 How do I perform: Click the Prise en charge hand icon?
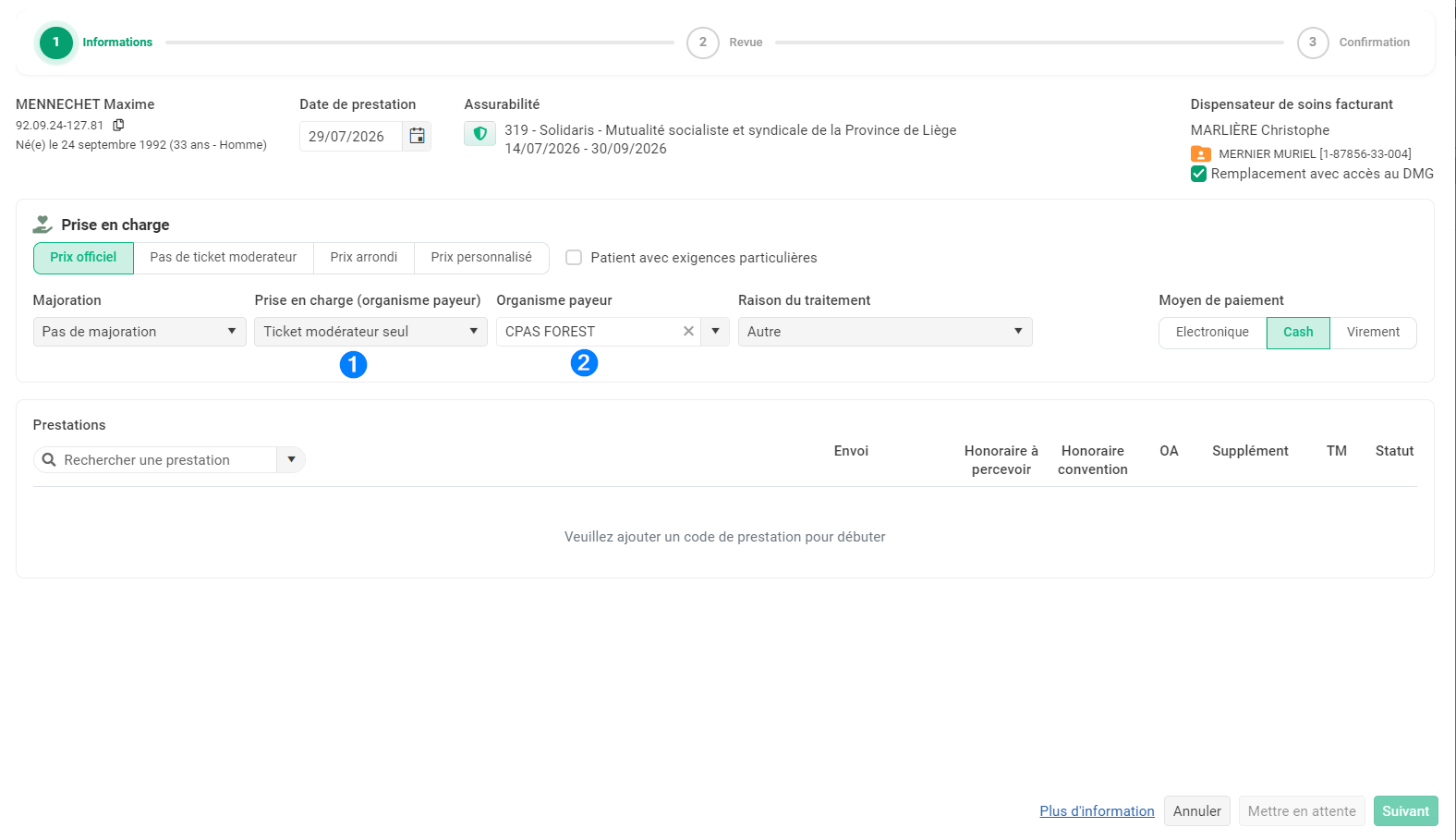coord(42,225)
